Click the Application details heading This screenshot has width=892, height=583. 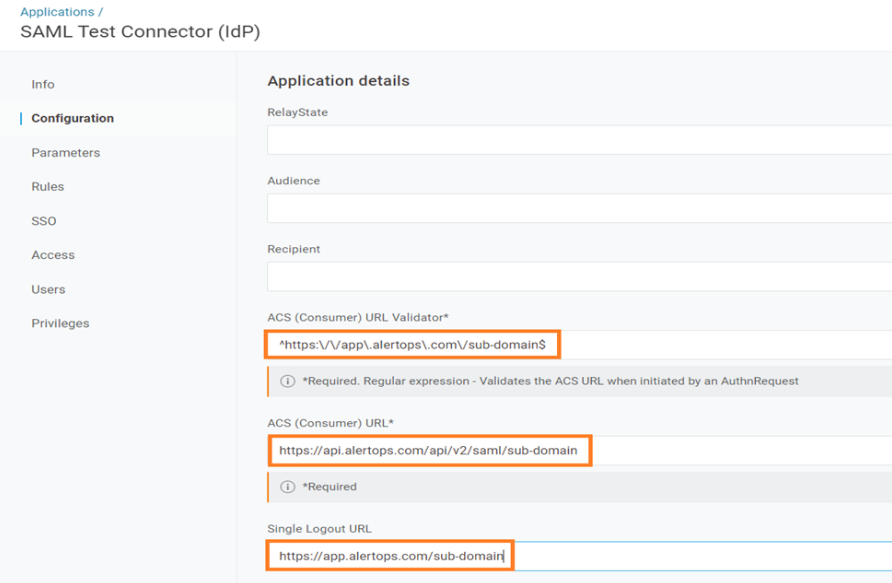(x=338, y=81)
